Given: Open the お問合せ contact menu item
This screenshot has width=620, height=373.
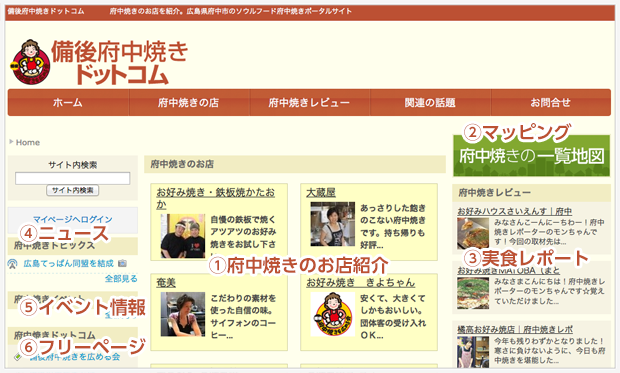Looking at the screenshot, I should 550,103.
